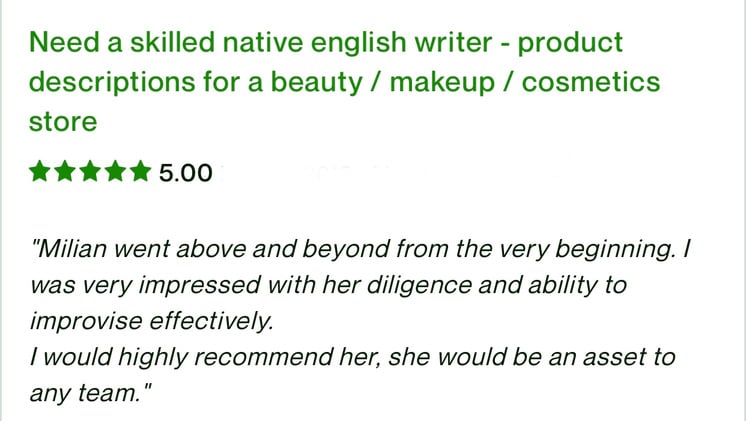746x421 pixels.
Task: Click the first green rating star
Action: point(40,172)
